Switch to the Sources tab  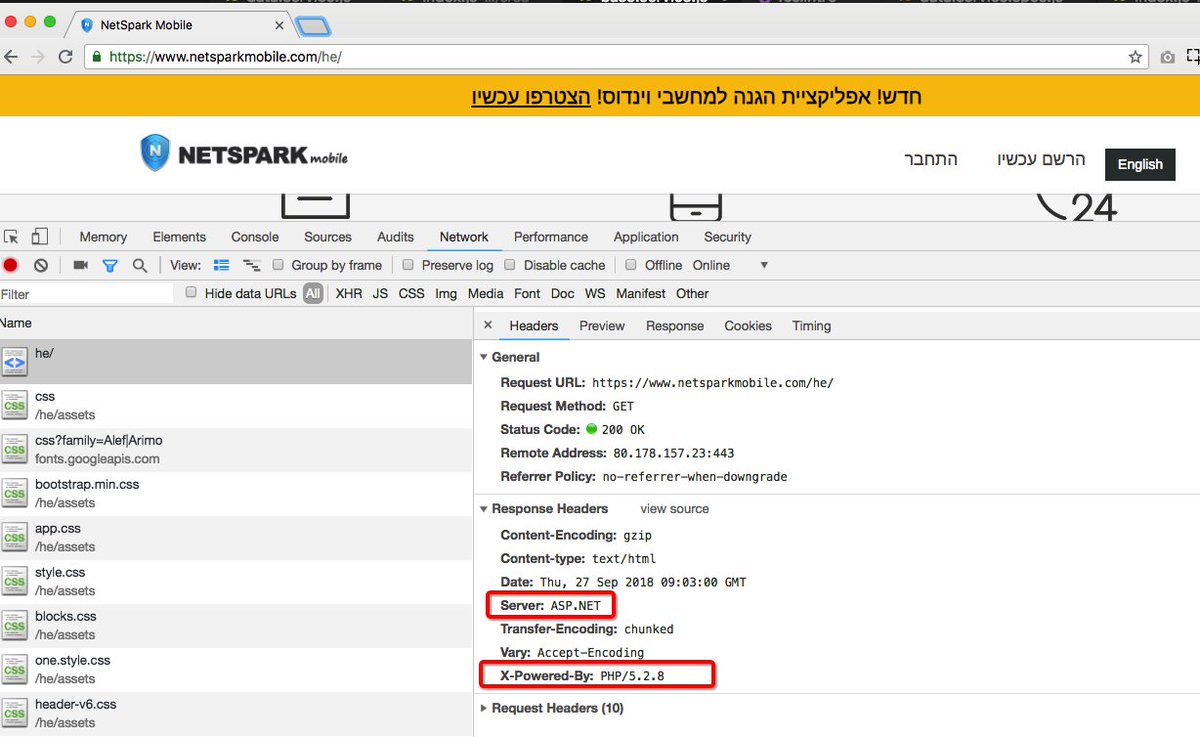[328, 237]
